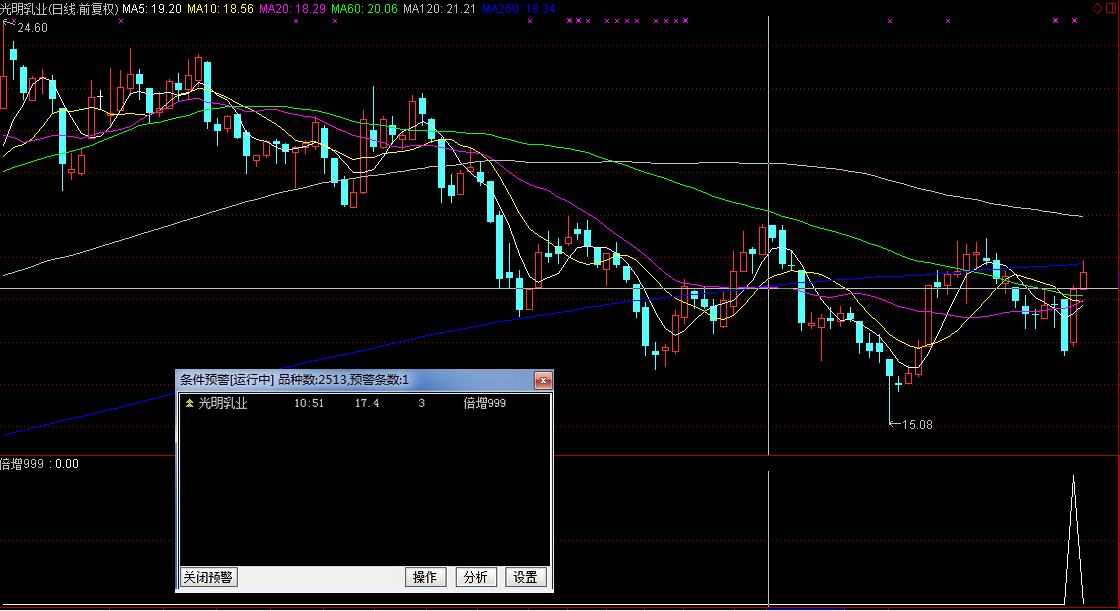This screenshot has width=1120, height=611.
Task: Click the alert price 17.4
Action: point(367,404)
